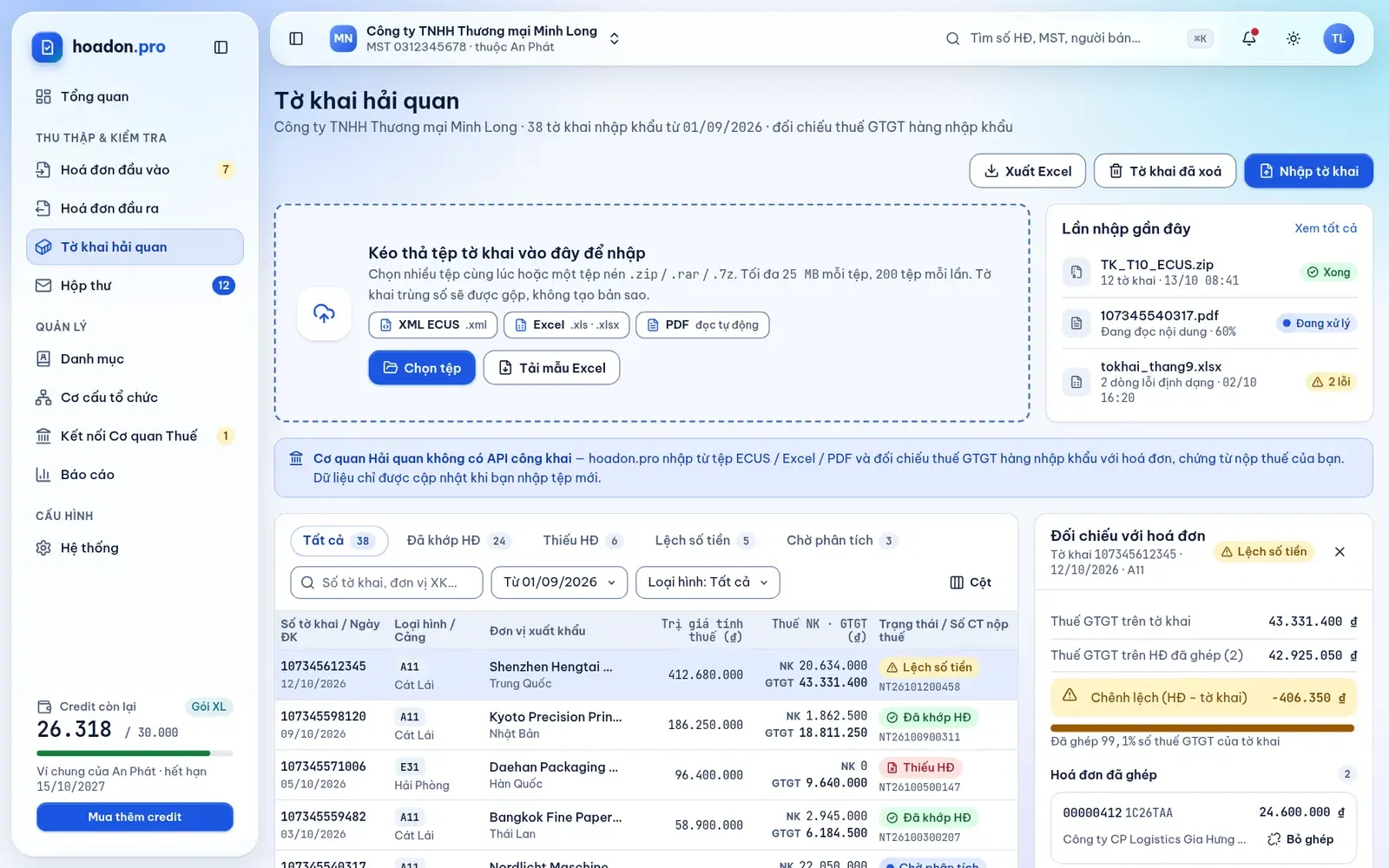
Task: Click Xuất Excel button
Action: [x=1028, y=171]
